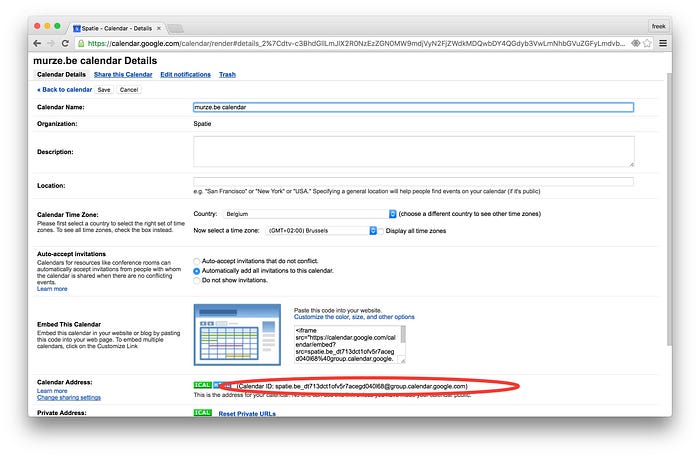Switch to Share this Calendar tab

(x=123, y=75)
